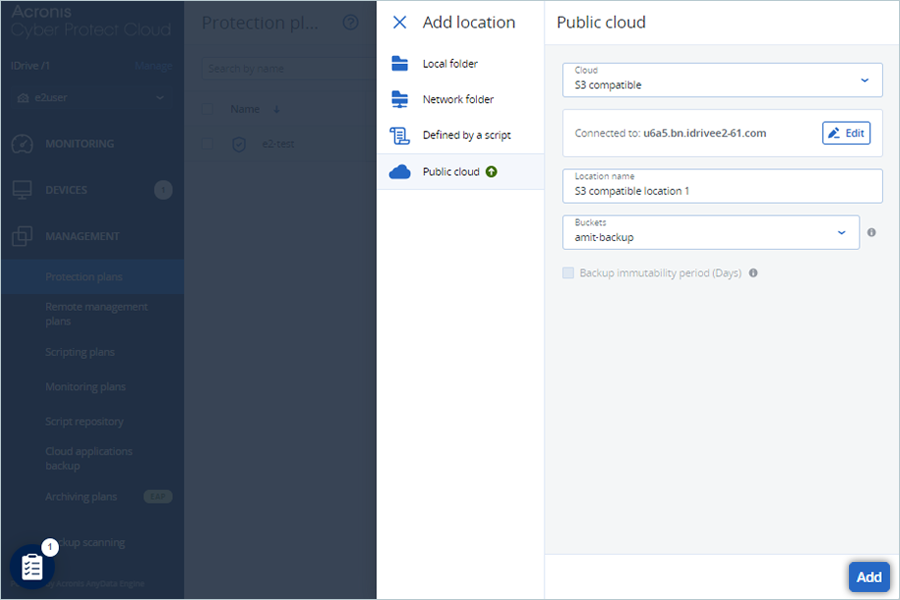Open the Buckets amit-backup dropdown

point(711,233)
